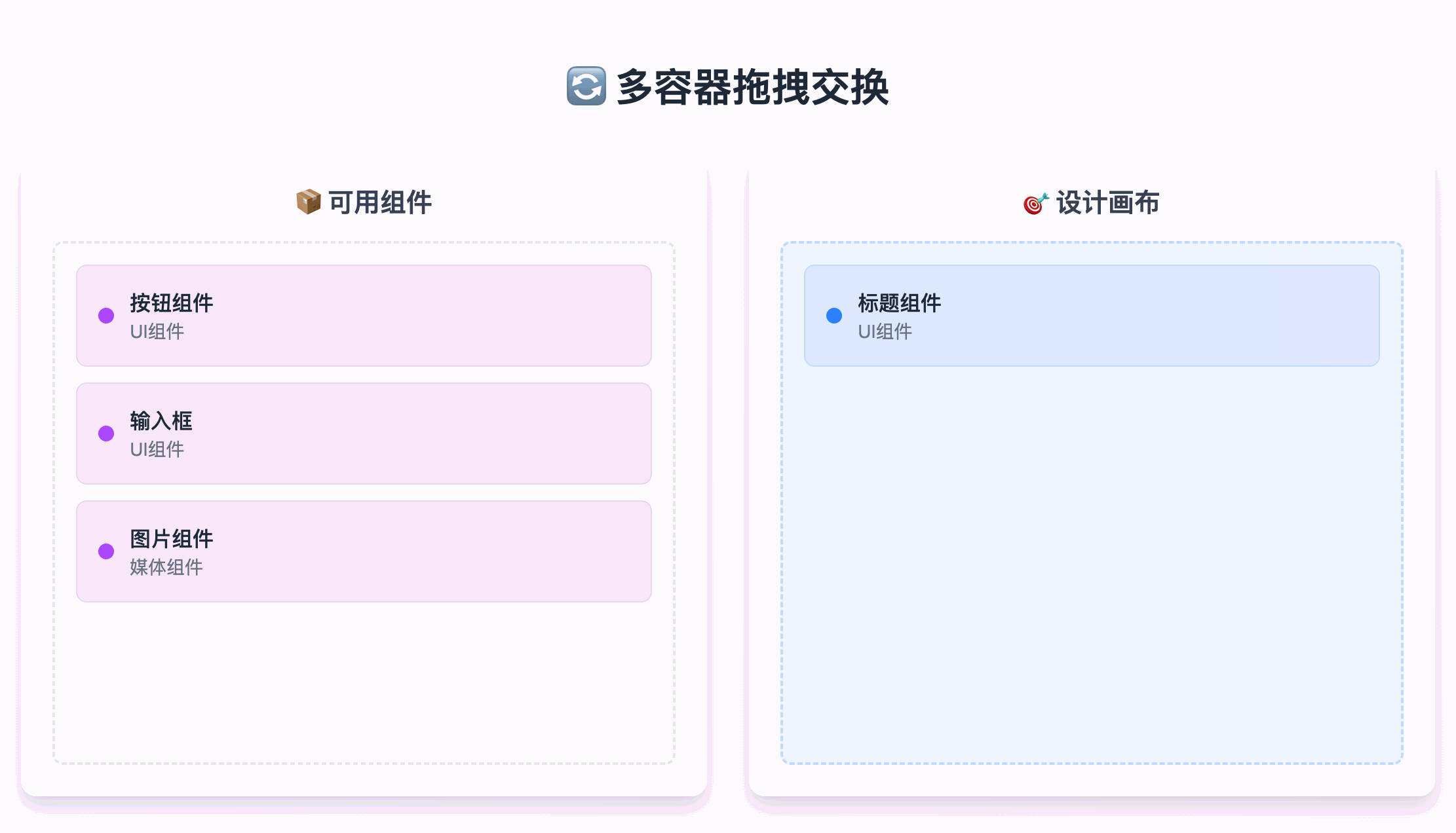Click the 媒体组件 subtitle text
Viewport: 1456px width, 833px height.
pos(166,567)
